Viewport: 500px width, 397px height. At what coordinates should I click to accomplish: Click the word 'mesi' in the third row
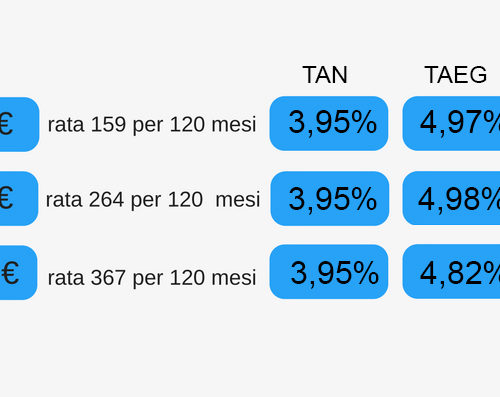(x=234, y=277)
